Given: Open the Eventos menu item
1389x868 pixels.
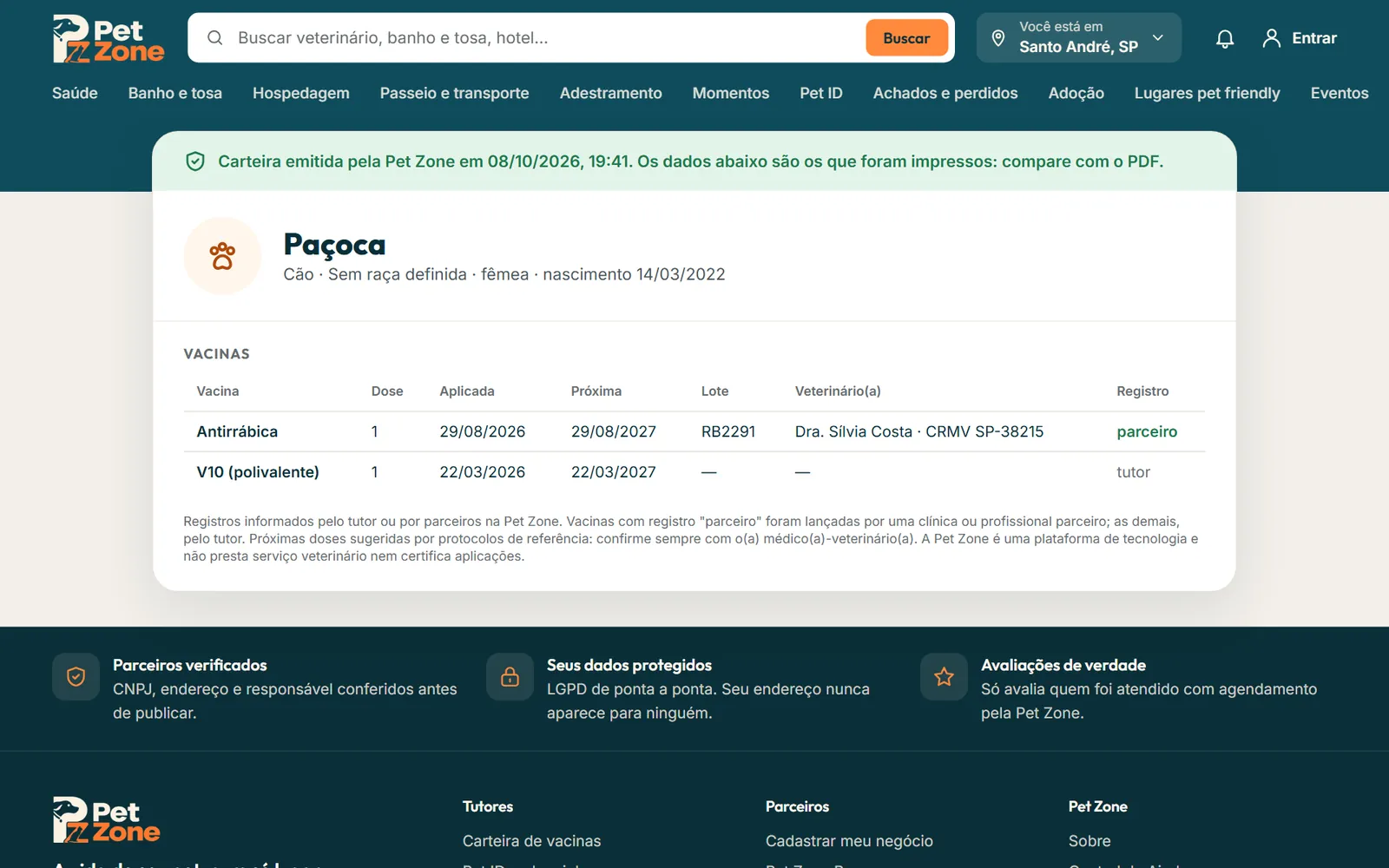Looking at the screenshot, I should coord(1340,93).
